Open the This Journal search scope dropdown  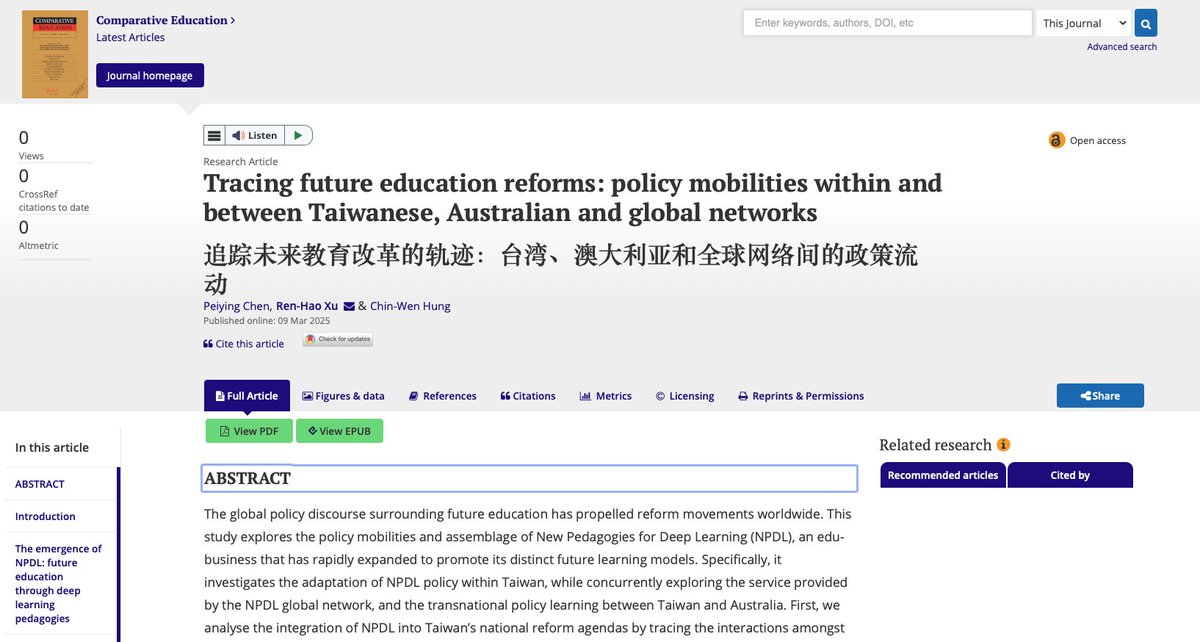click(x=1083, y=23)
